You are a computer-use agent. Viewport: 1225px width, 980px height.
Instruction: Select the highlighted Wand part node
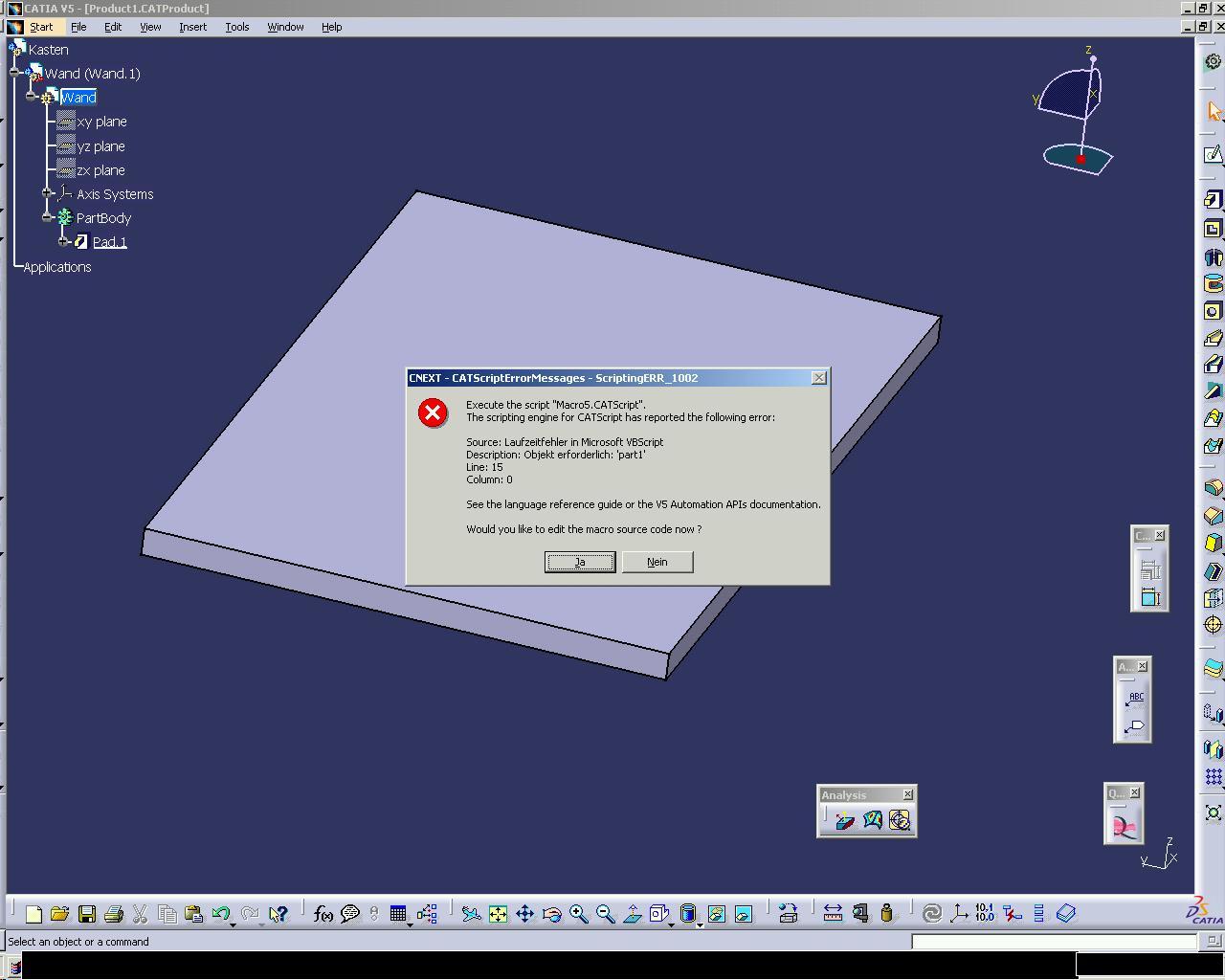tap(78, 98)
